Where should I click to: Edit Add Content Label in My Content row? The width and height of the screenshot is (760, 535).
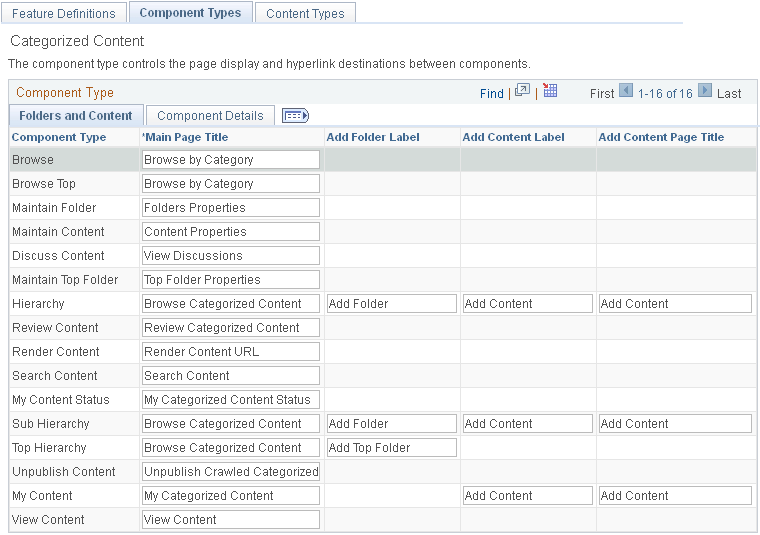pos(528,495)
